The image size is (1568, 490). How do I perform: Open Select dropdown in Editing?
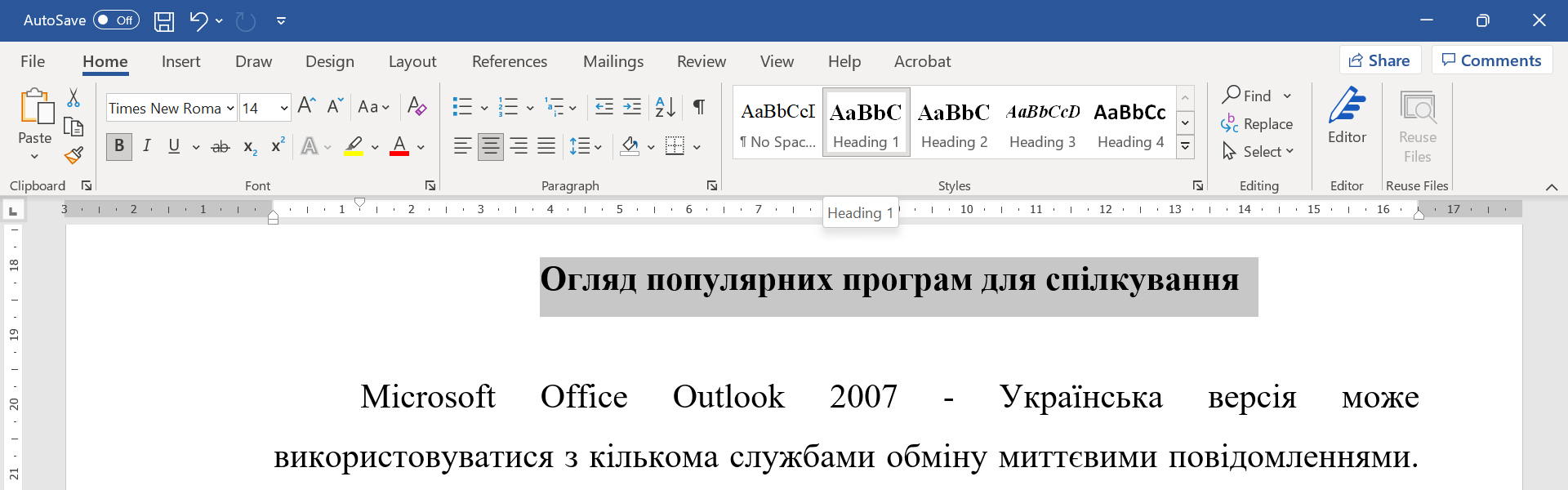pos(1258,152)
